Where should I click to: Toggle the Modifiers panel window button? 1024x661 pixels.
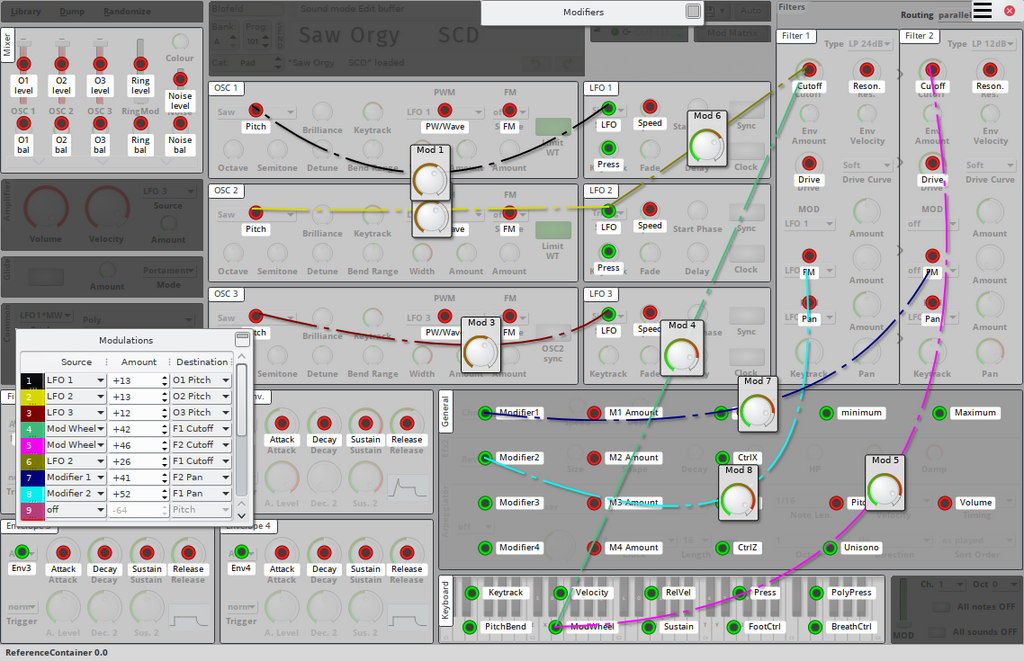693,12
